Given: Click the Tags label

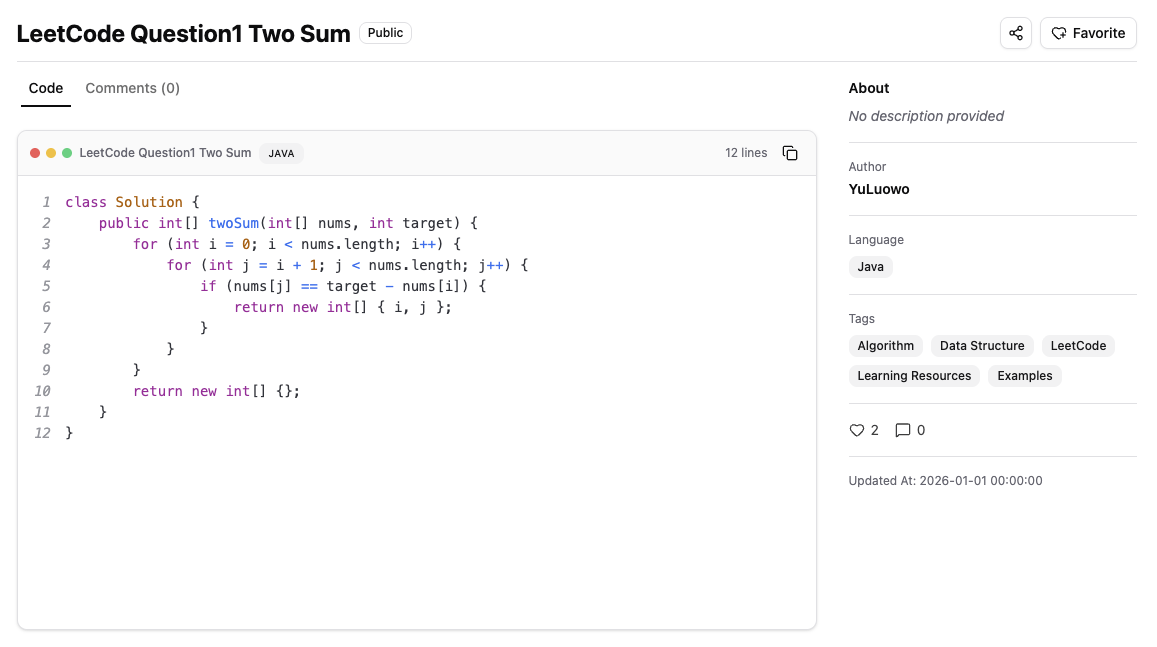Looking at the screenshot, I should pyautogui.click(x=861, y=319).
